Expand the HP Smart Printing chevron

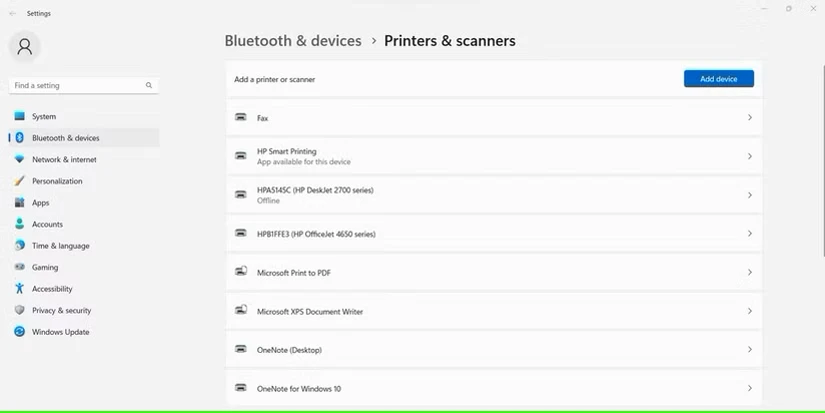click(750, 156)
